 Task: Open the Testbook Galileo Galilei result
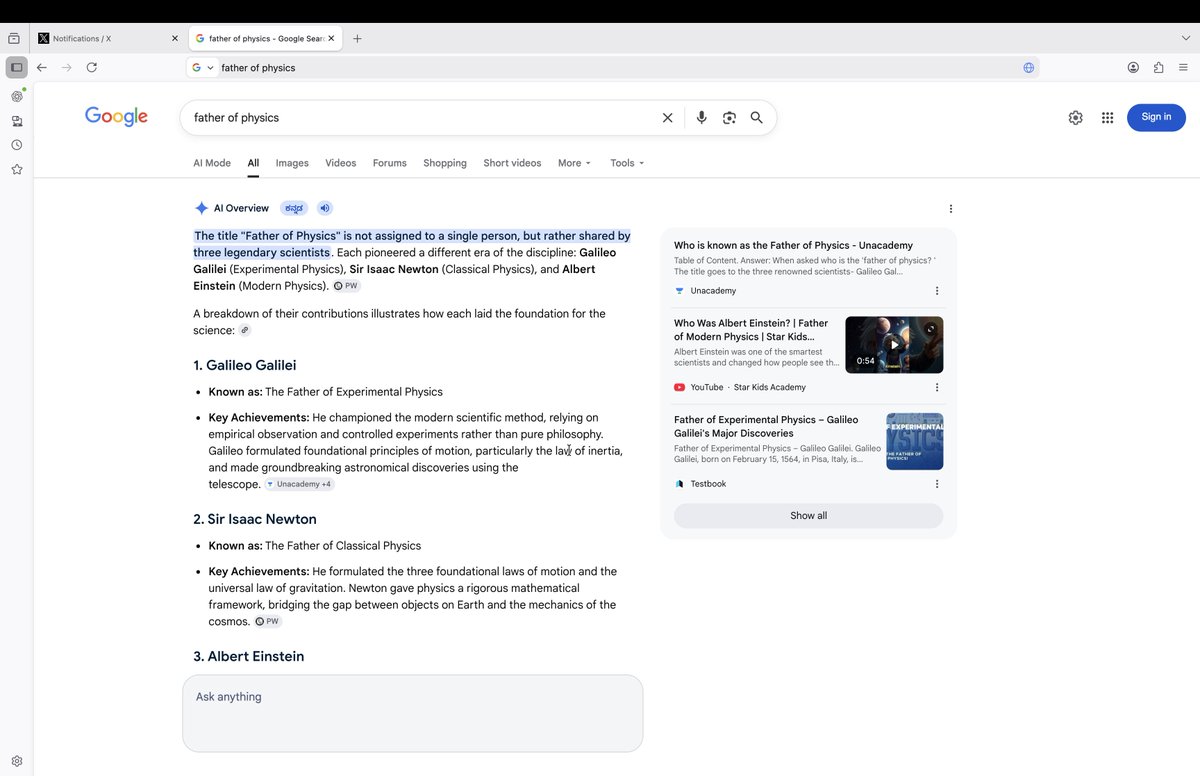(x=766, y=426)
